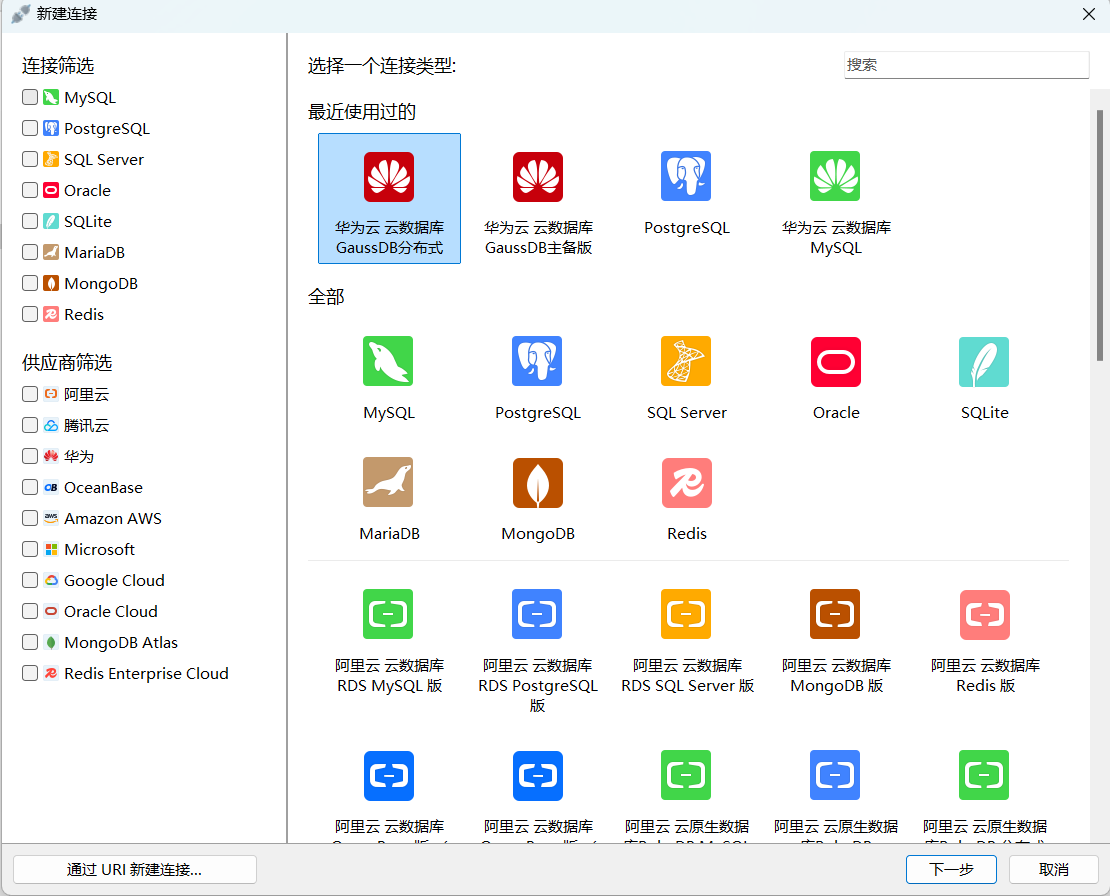Select the red Oracle connection icon
Image resolution: width=1110 pixels, height=896 pixels.
click(836, 362)
